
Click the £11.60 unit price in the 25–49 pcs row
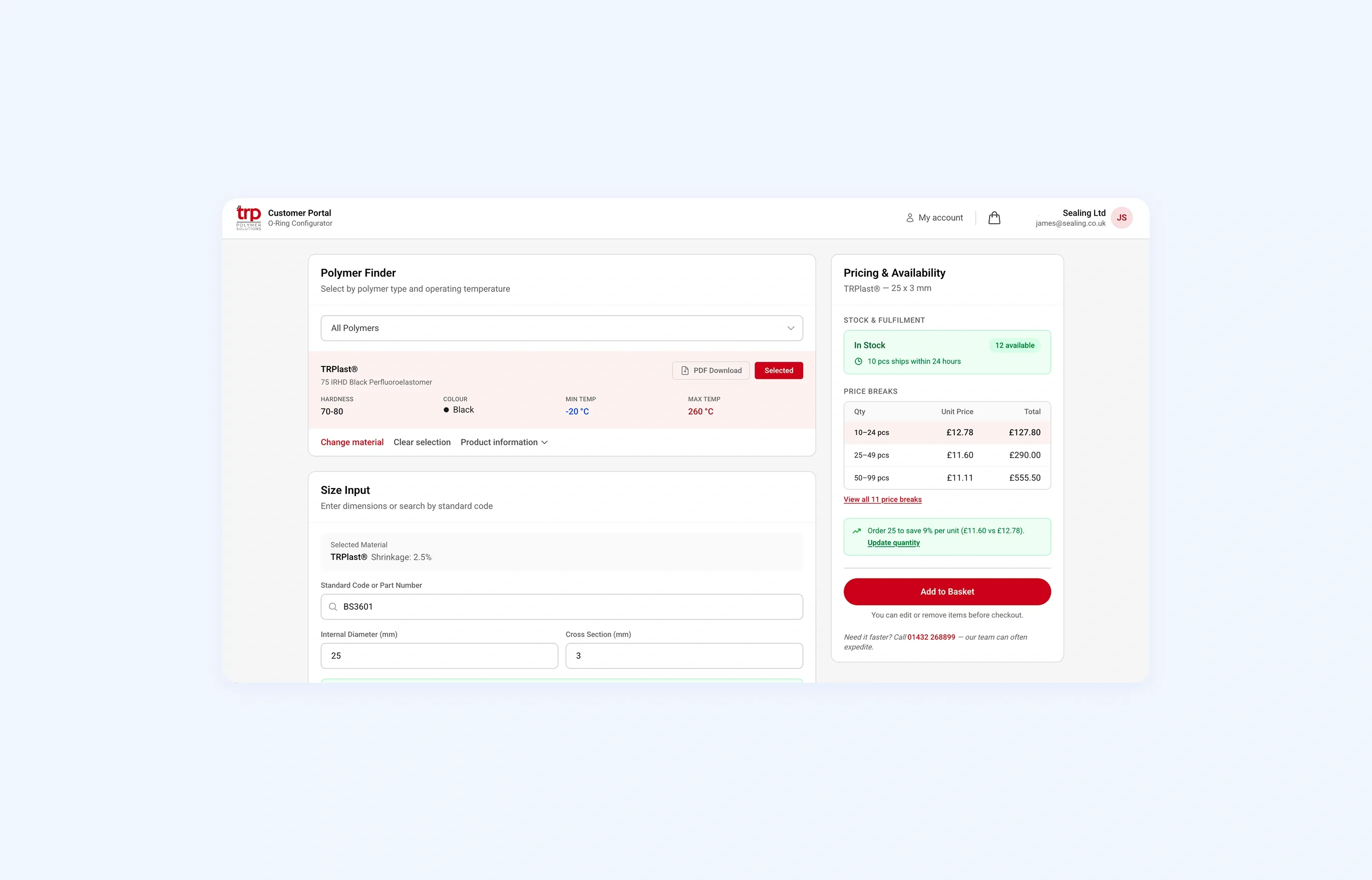point(959,456)
